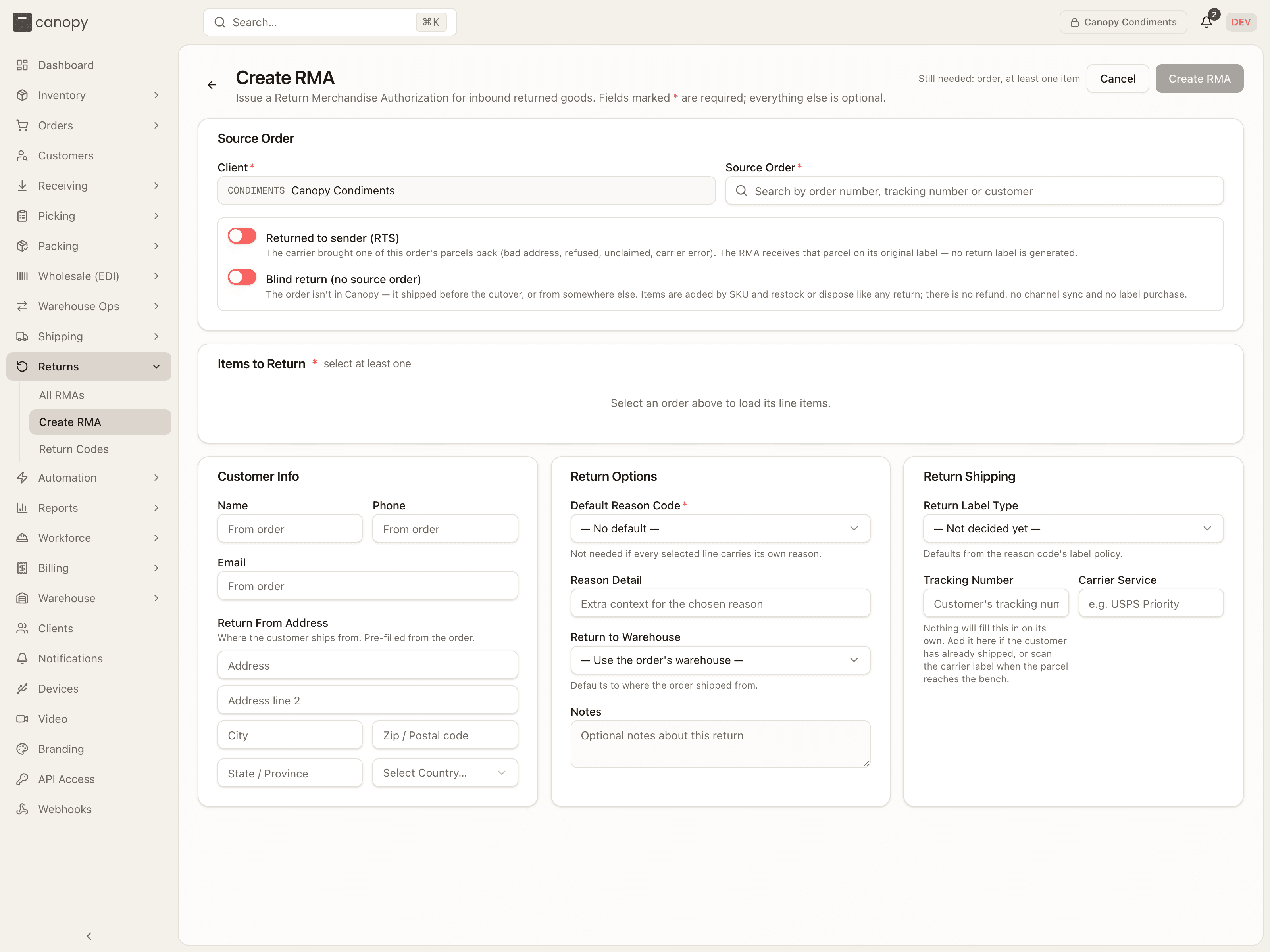
Task: Click the Video camera icon
Action: 22,718
